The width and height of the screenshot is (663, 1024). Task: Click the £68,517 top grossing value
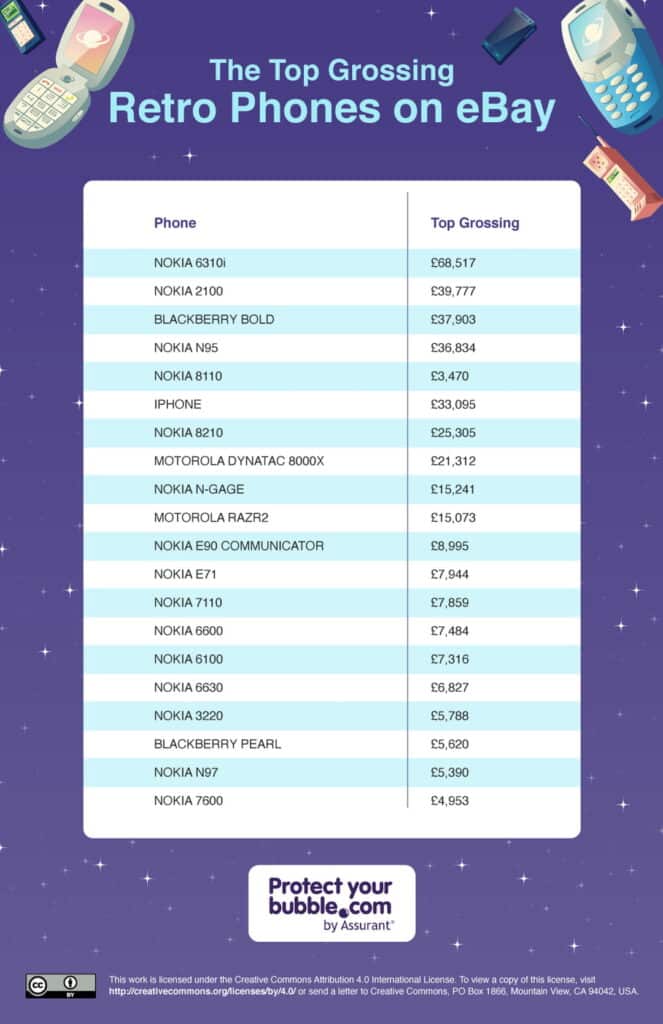point(455,263)
